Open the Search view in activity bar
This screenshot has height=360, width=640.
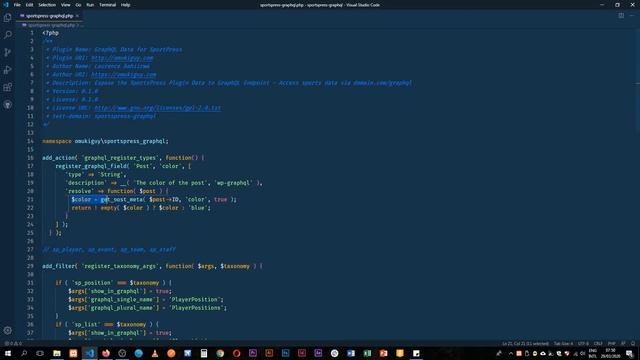(7, 35)
